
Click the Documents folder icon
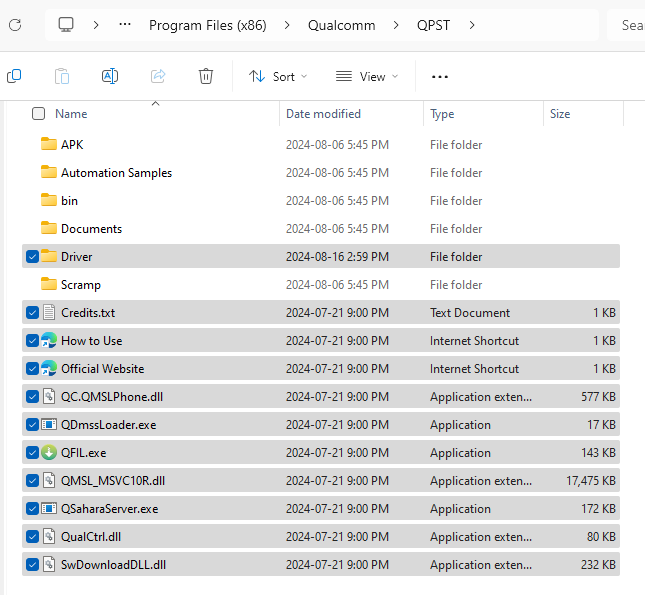coord(49,228)
